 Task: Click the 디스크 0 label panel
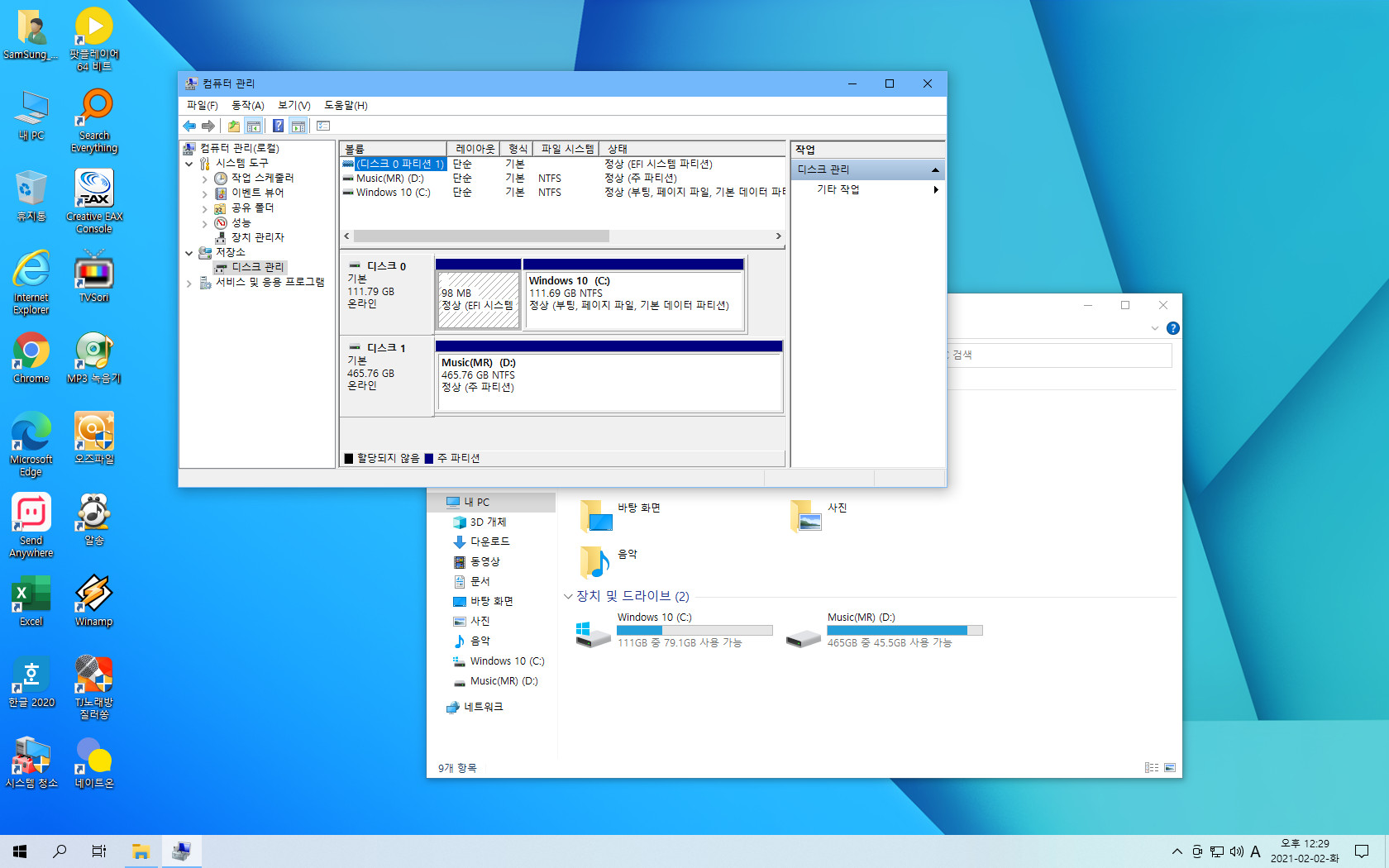point(387,293)
